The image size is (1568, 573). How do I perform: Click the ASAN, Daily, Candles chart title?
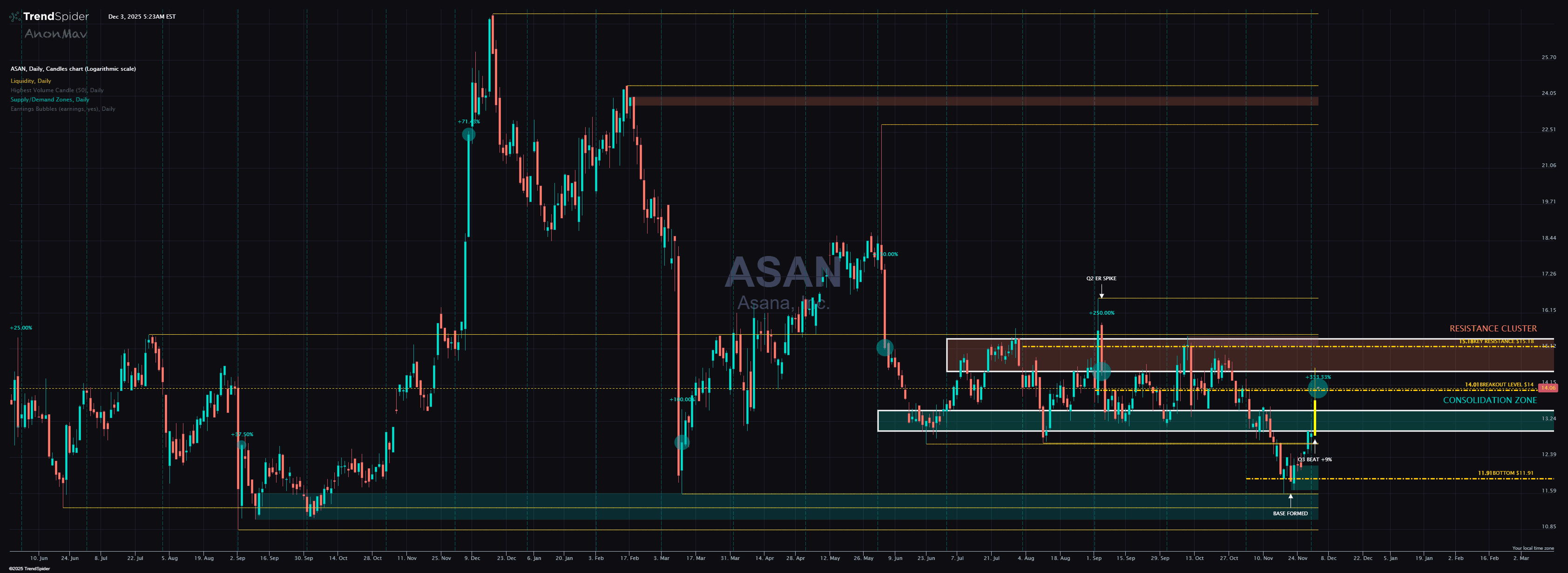tap(73, 69)
